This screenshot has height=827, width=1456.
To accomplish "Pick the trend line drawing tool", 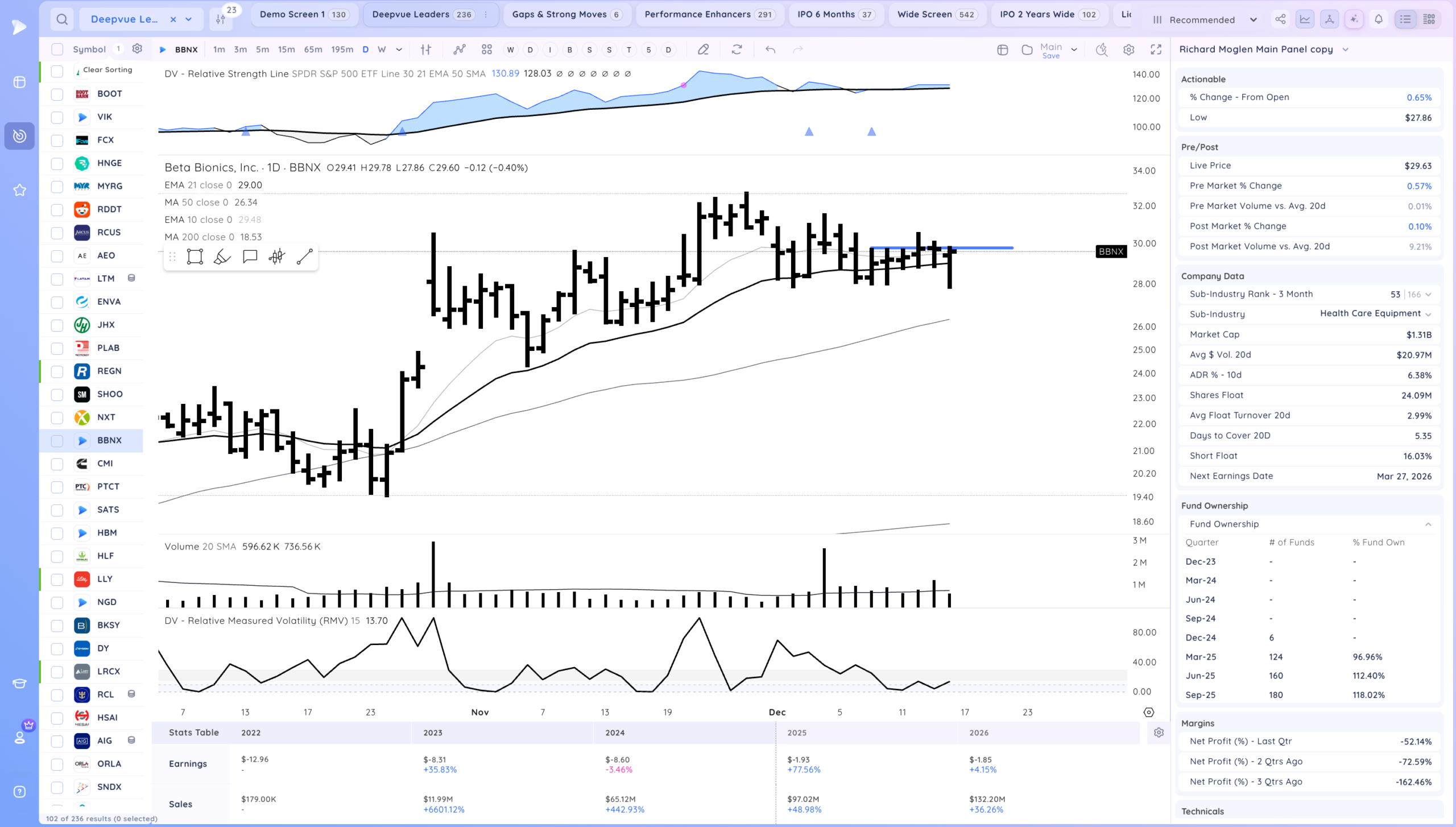I will tap(305, 257).
